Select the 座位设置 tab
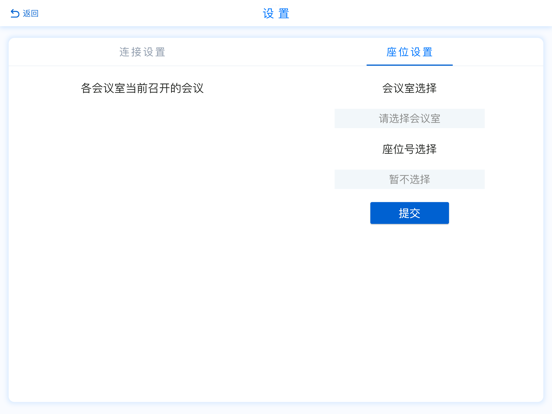552x414 pixels. point(409,52)
